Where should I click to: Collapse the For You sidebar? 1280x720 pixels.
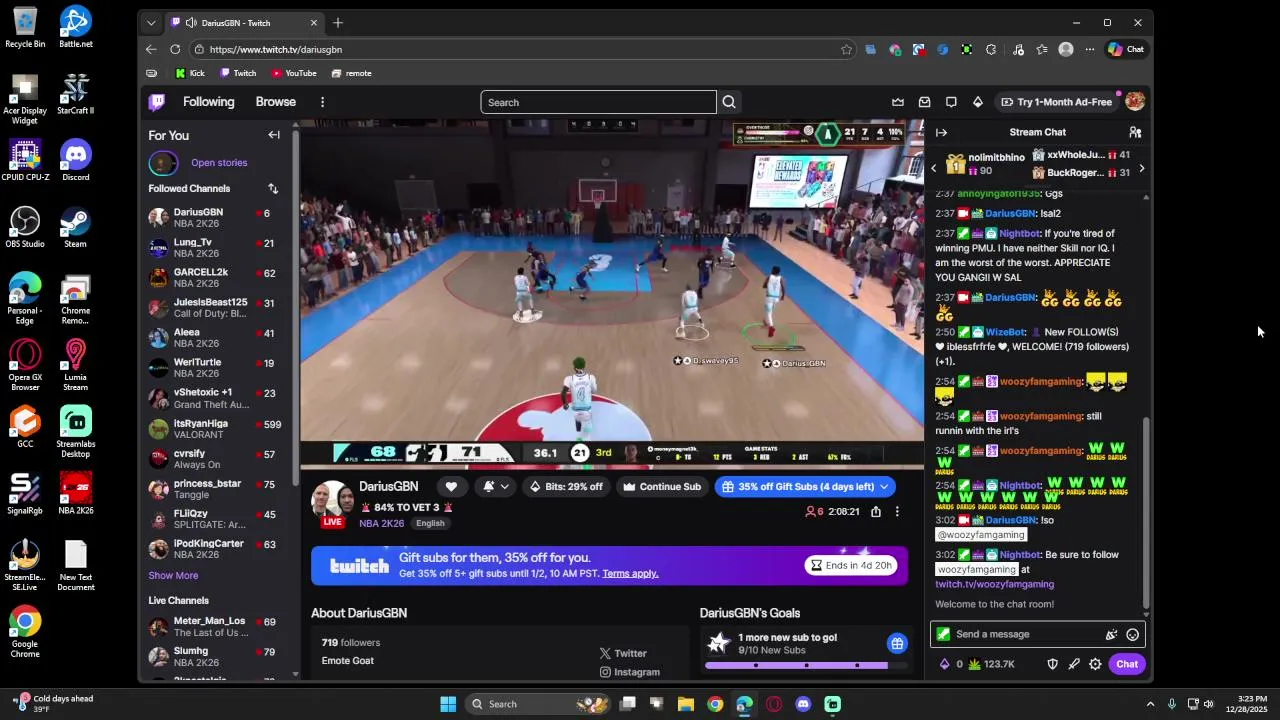[274, 135]
